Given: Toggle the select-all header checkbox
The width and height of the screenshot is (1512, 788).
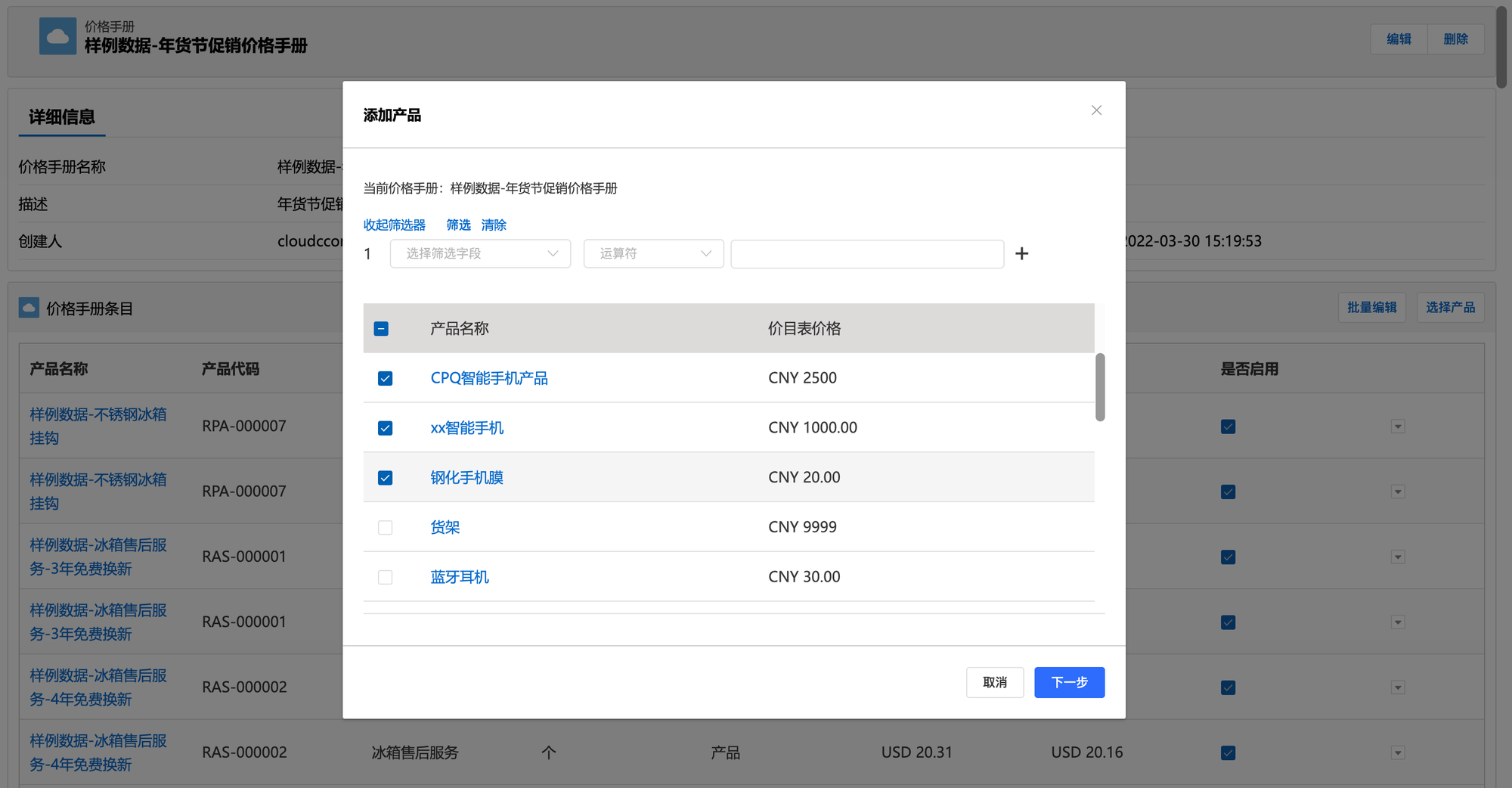Looking at the screenshot, I should coord(381,329).
